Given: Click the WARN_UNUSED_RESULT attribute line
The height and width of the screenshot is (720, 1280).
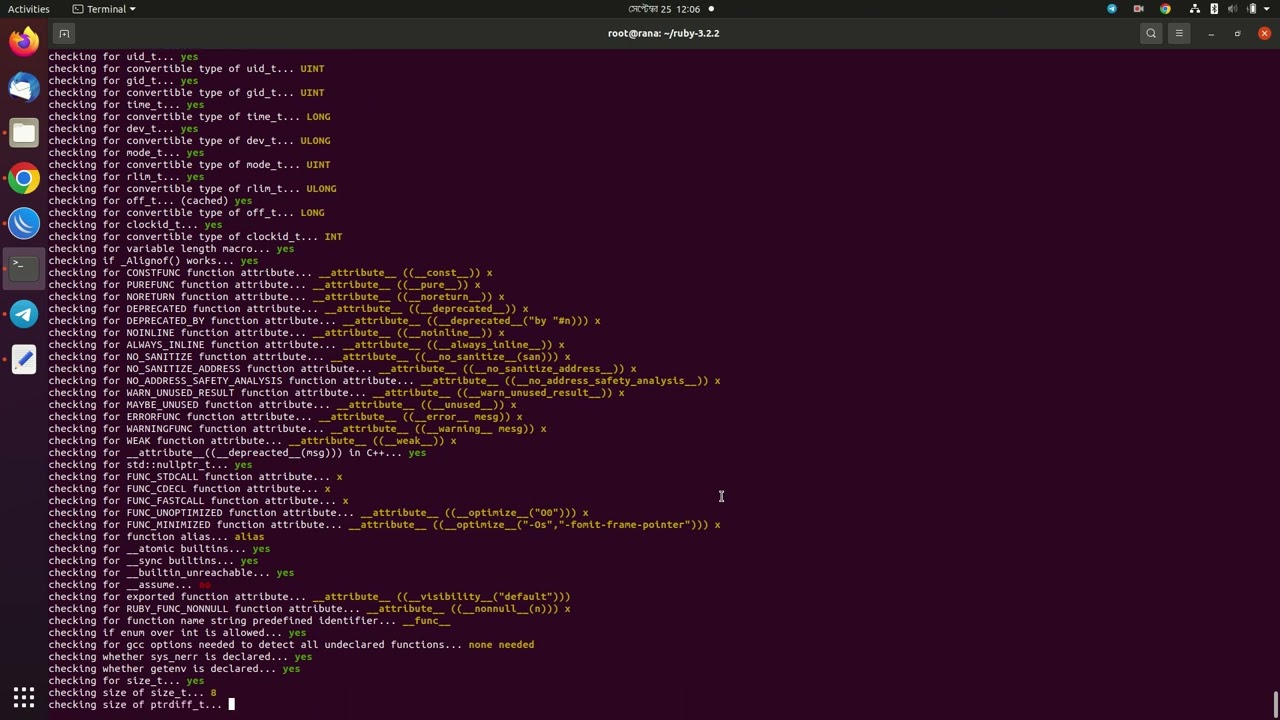Looking at the screenshot, I should tap(336, 393).
